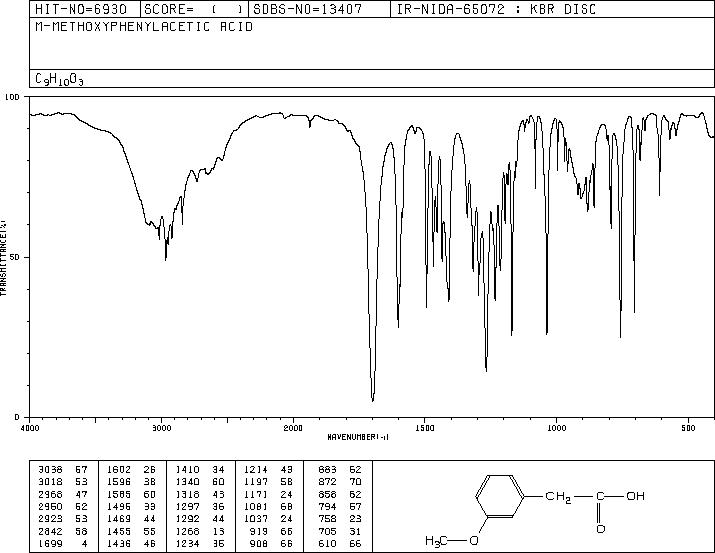Click the C9H10O3 molecular formula

[x=59, y=80]
